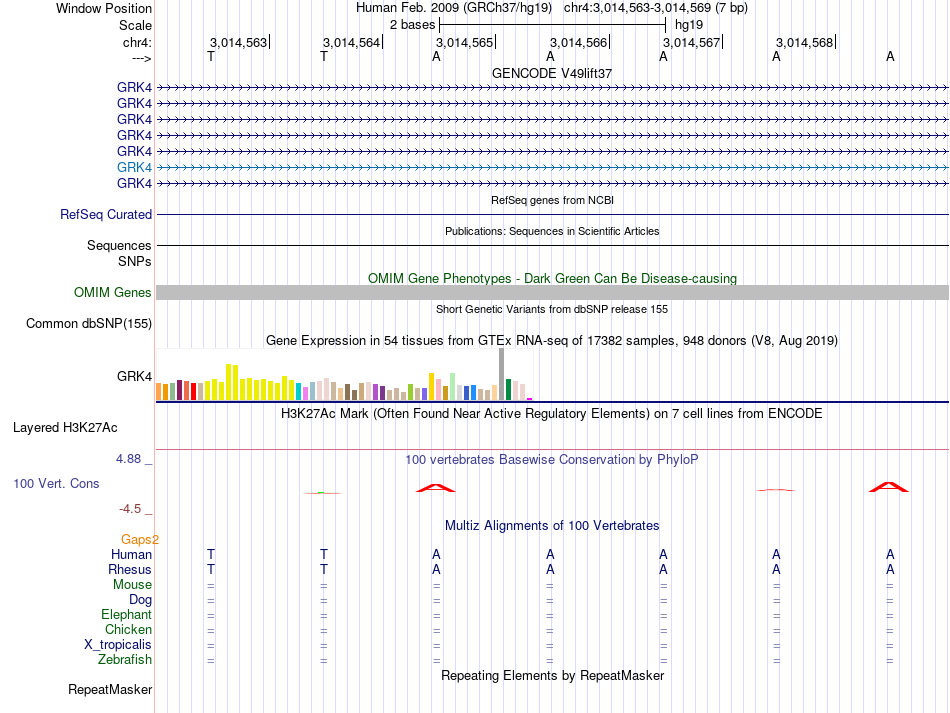The width and height of the screenshot is (950, 713).
Task: Select the Zebrafish alignment row label
Action: (125, 659)
